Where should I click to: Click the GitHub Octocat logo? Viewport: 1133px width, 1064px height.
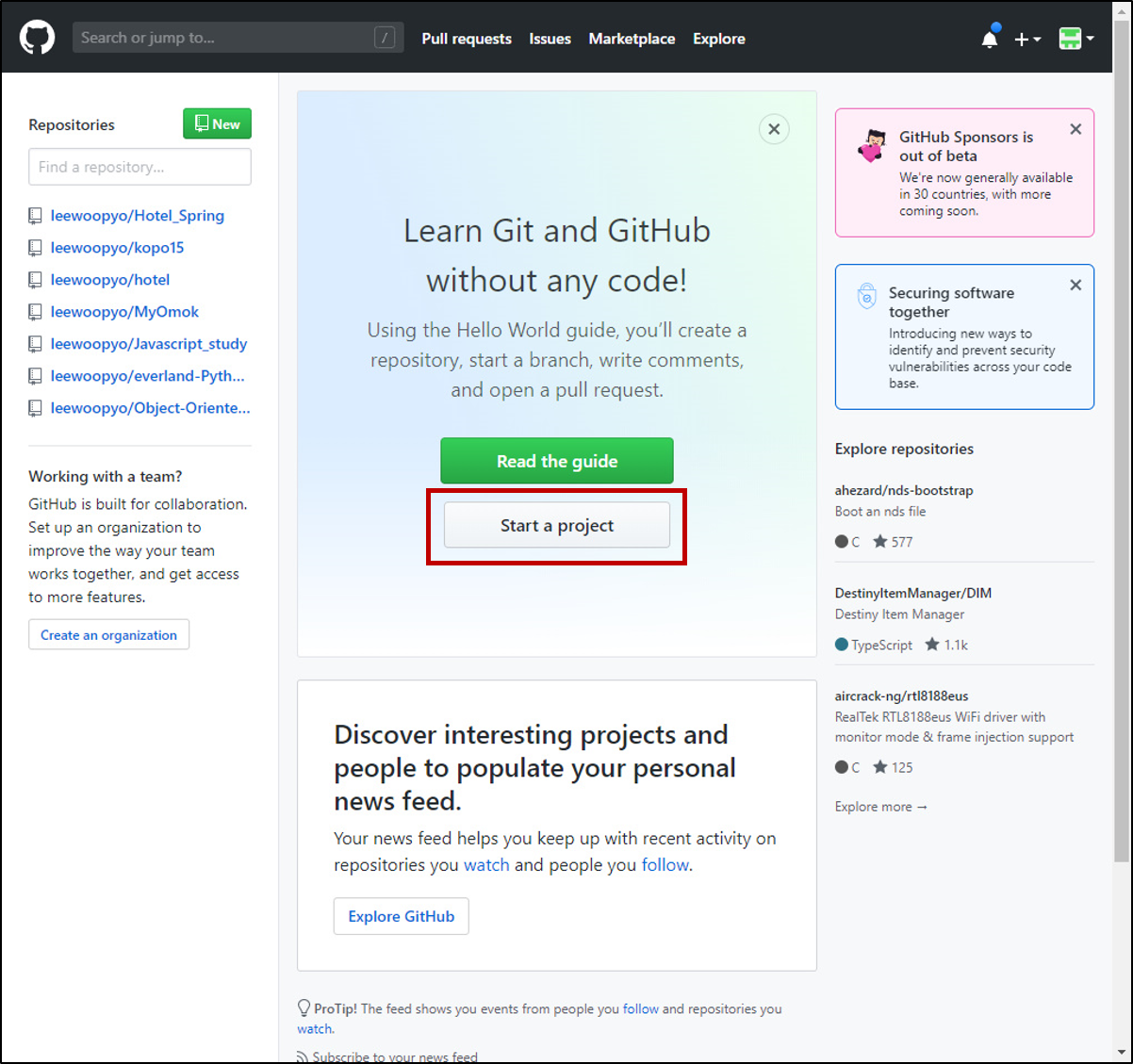coord(38,38)
